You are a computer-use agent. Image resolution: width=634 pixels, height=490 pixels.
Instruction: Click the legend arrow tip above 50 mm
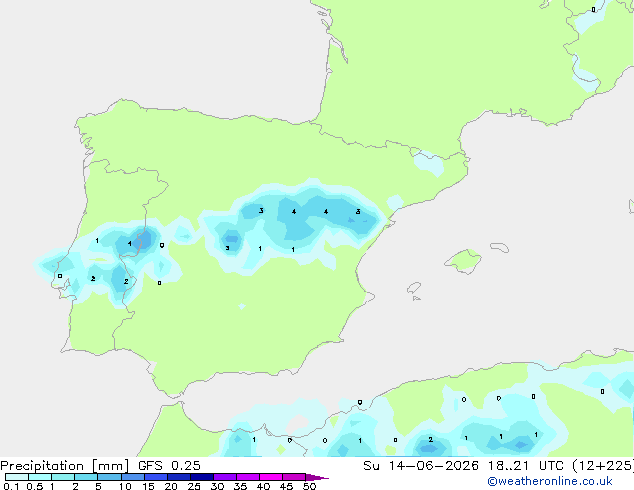click(317, 477)
